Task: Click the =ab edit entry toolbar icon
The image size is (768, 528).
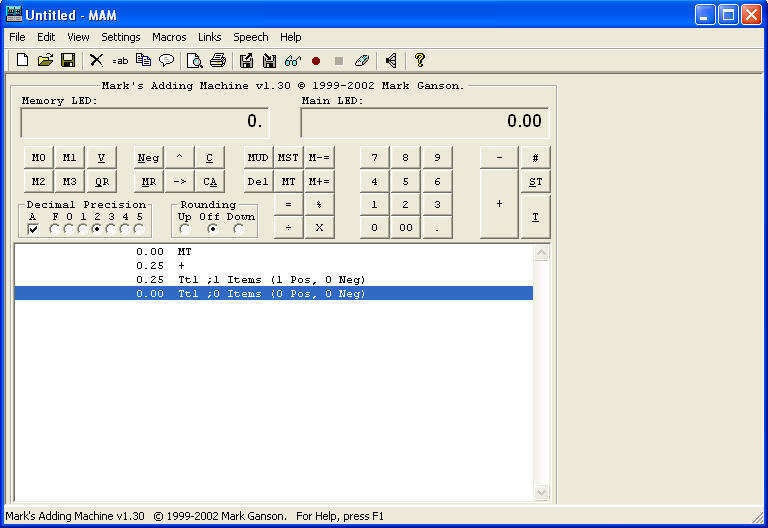Action: 120,61
